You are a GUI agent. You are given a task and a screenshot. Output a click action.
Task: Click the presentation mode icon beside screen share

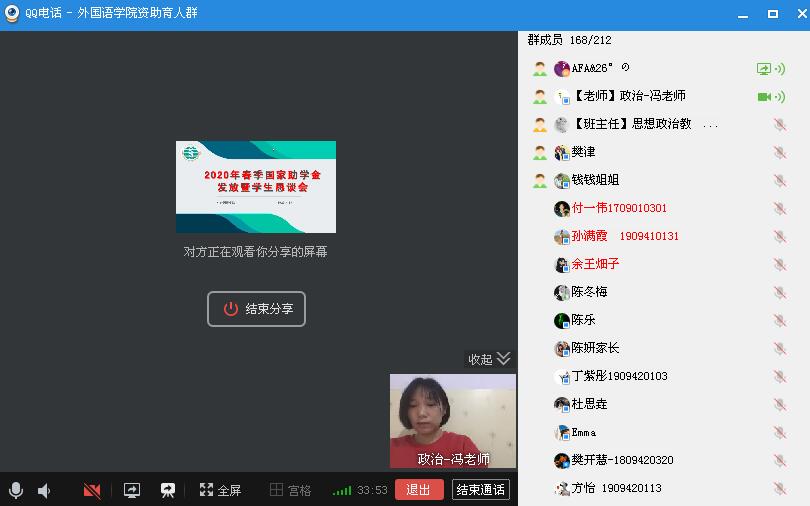[x=168, y=490]
